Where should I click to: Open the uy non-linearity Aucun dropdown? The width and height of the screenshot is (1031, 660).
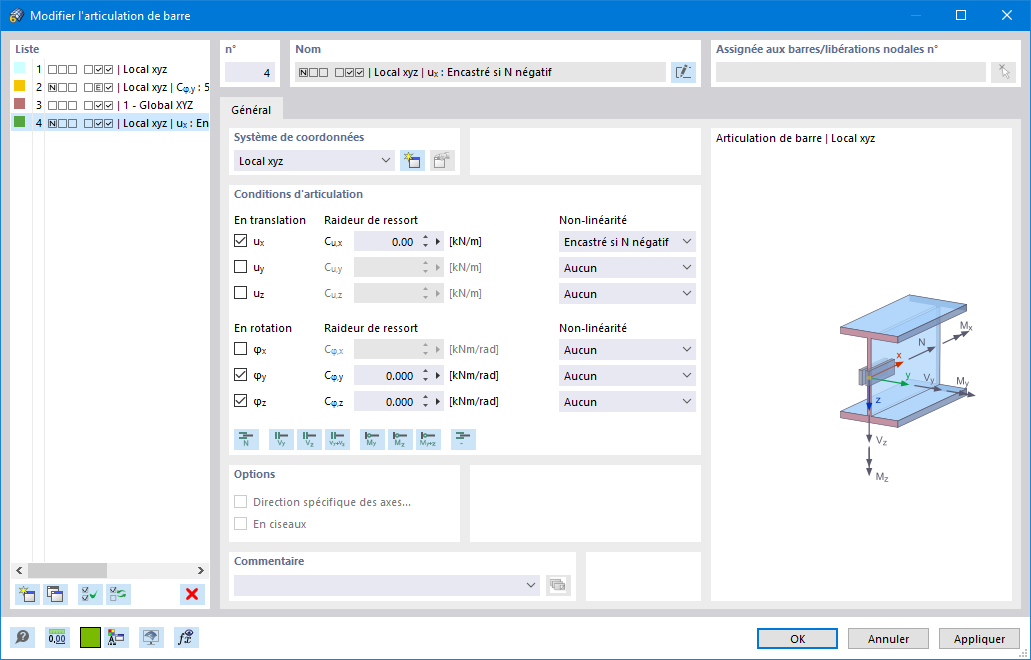tap(627, 268)
